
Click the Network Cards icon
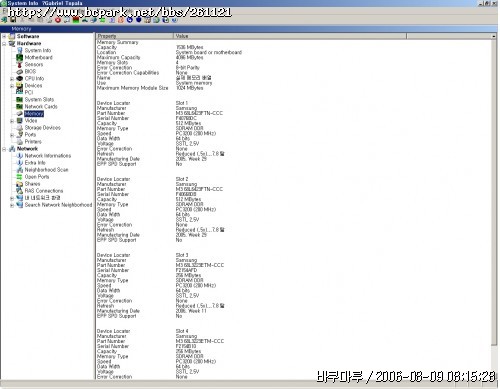(x=20, y=106)
